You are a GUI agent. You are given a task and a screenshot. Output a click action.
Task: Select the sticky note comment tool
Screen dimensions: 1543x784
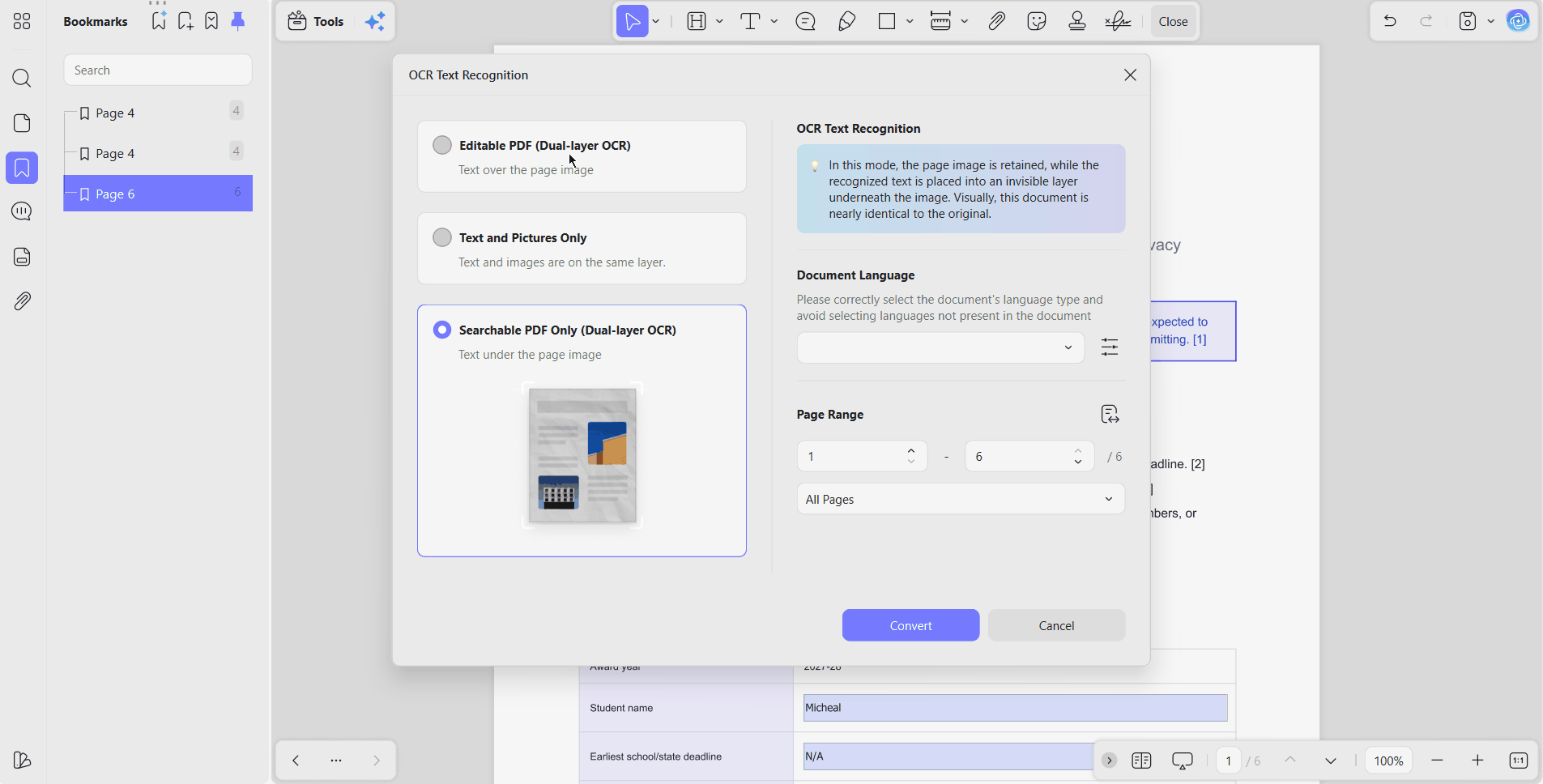coord(806,21)
